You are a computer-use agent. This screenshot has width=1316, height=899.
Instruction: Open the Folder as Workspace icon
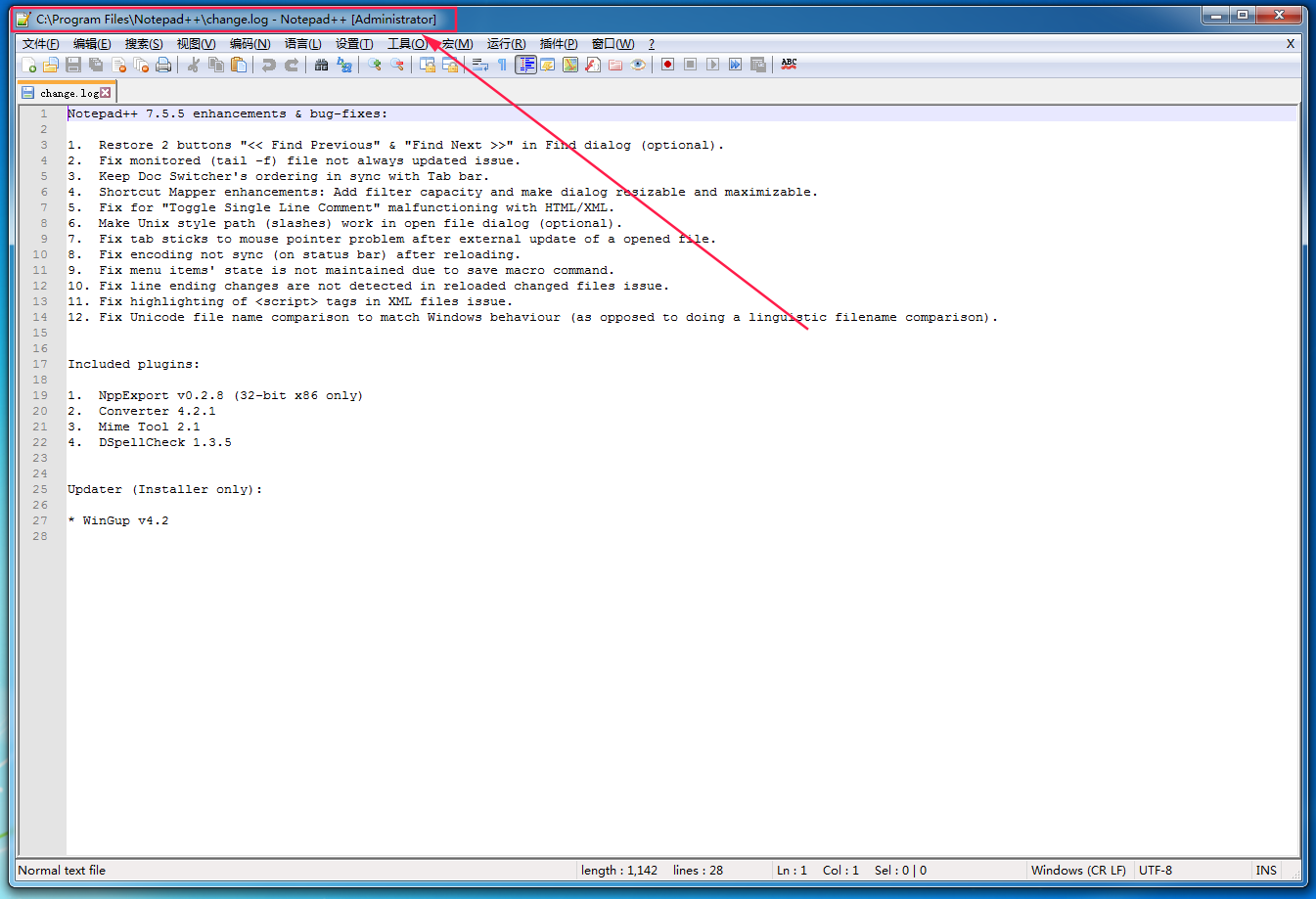pos(615,65)
